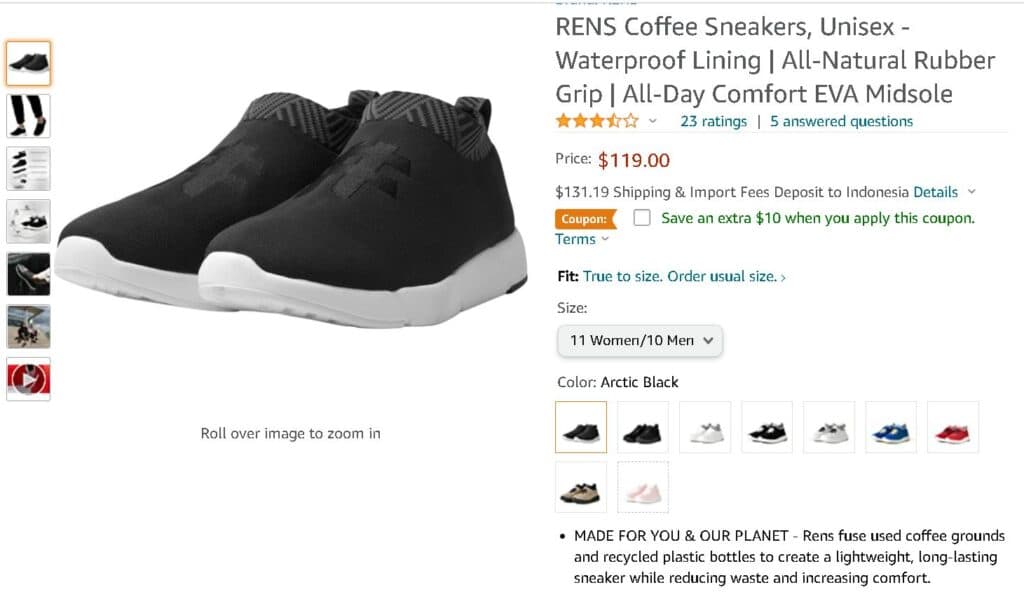Choose the pink sneaker color option

(643, 487)
